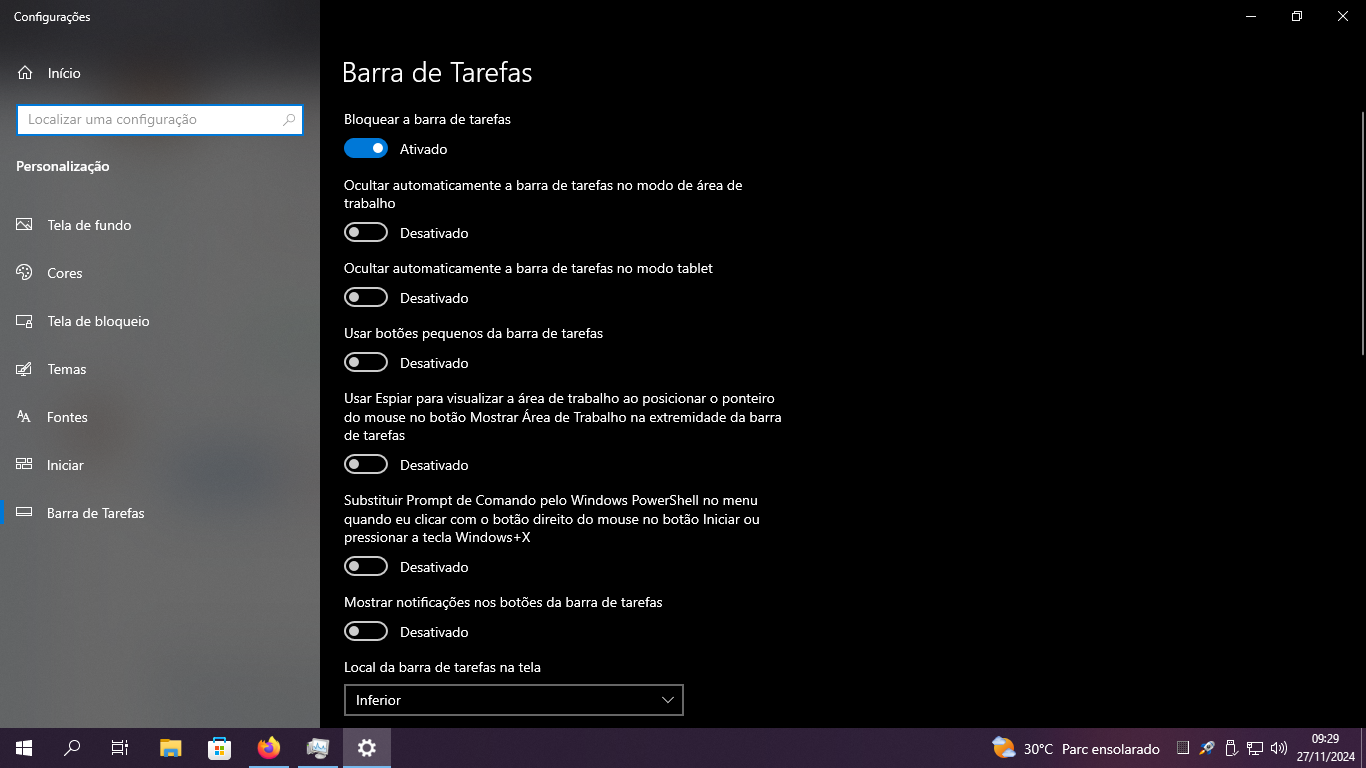Turn on Usar Espiar preview toggle
Viewport: 1366px width, 768px height.
tap(366, 464)
